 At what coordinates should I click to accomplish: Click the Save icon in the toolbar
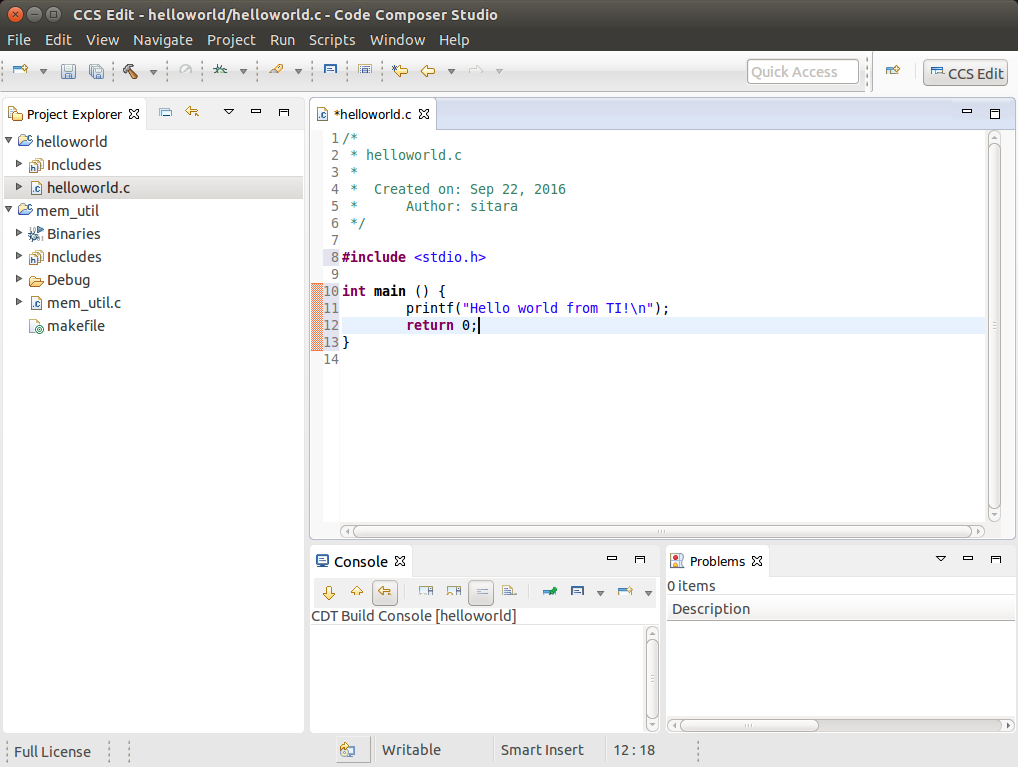pos(68,71)
